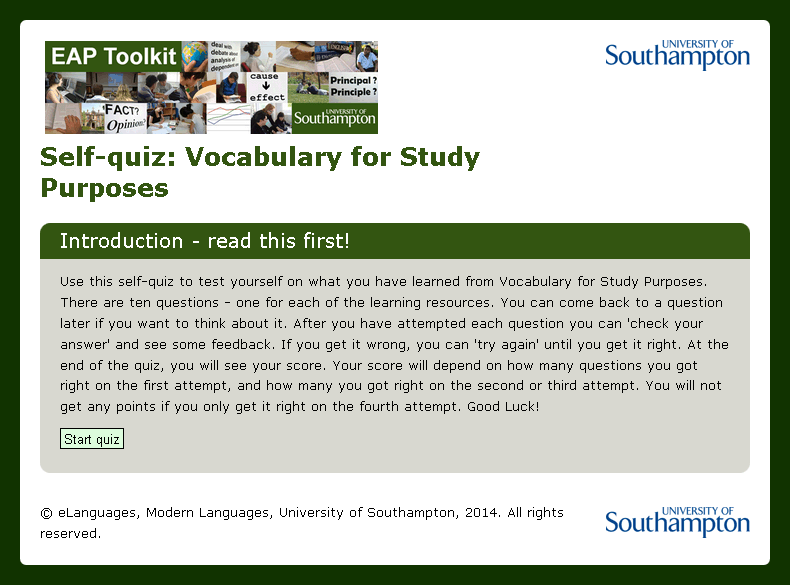Screen dimensions: 790x585
Task: Select the man in blue shirt photo
Action: click(367, 56)
